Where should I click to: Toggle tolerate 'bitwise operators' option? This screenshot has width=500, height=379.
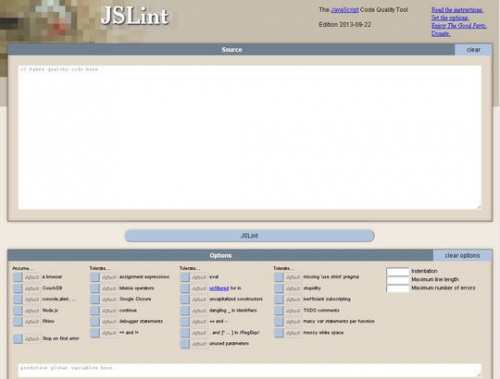click(95, 288)
